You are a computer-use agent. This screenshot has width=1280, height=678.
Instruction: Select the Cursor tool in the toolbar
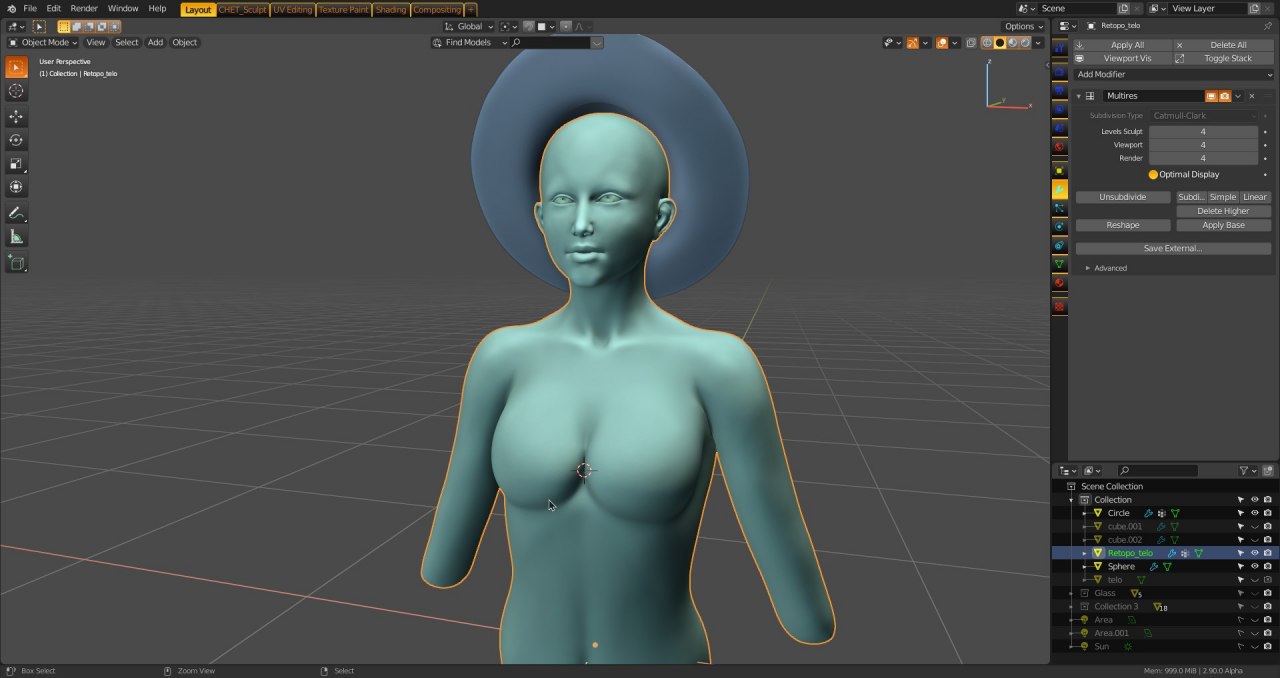point(16,91)
